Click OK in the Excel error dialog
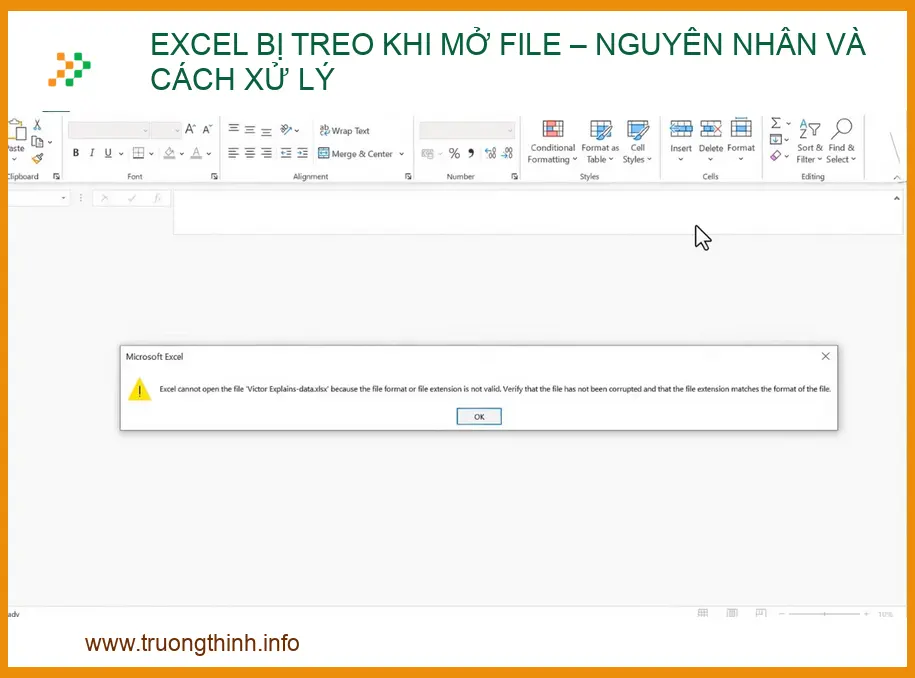The image size is (915, 678). coord(479,417)
